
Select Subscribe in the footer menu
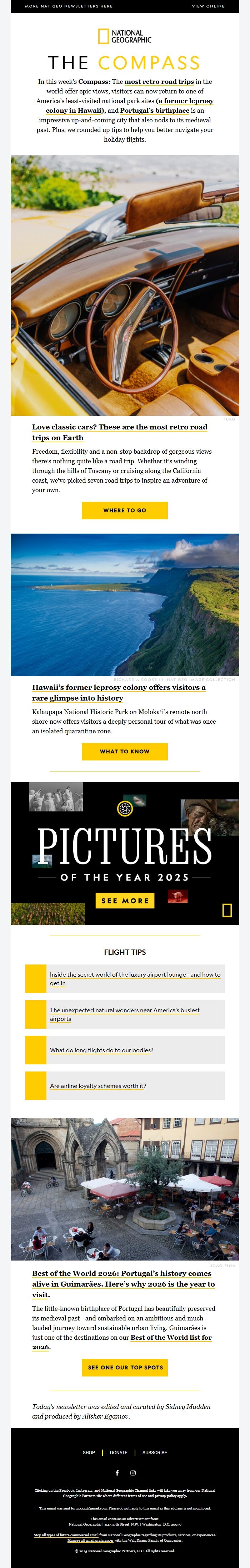pos(155,1452)
